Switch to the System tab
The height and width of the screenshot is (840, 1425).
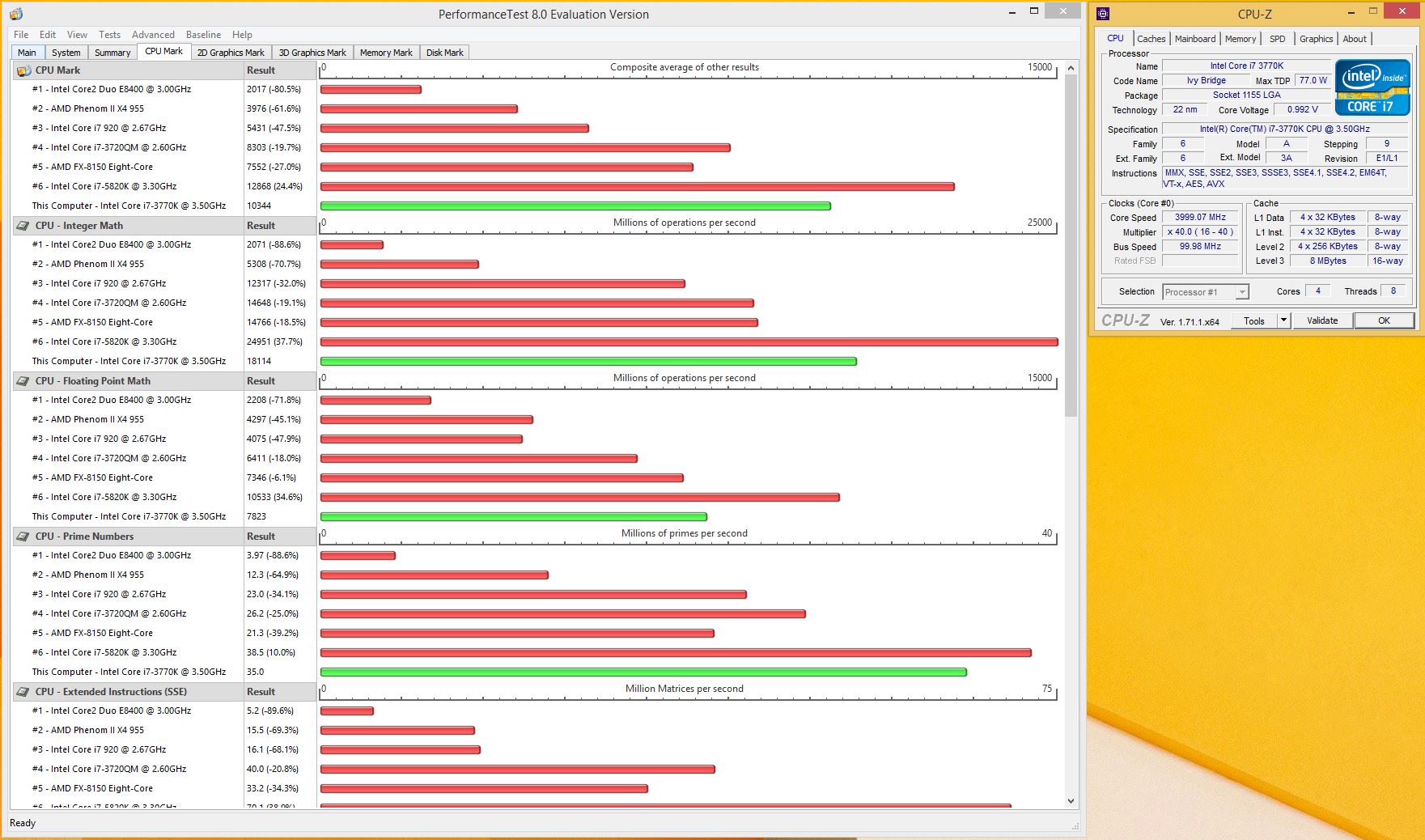click(66, 53)
